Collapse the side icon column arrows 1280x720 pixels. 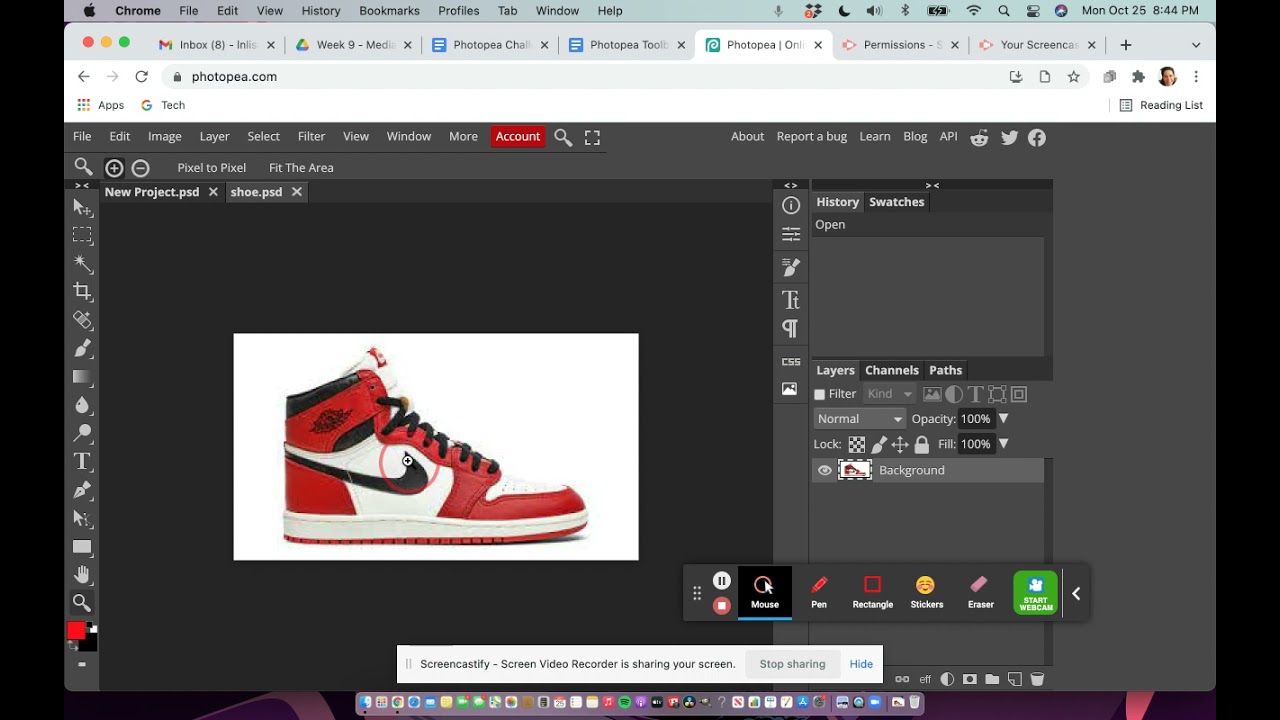click(791, 185)
